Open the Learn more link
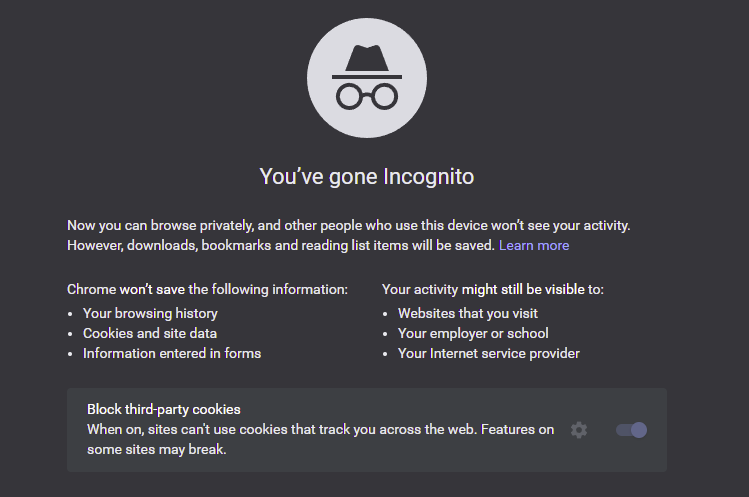This screenshot has height=497, width=749. (x=534, y=246)
